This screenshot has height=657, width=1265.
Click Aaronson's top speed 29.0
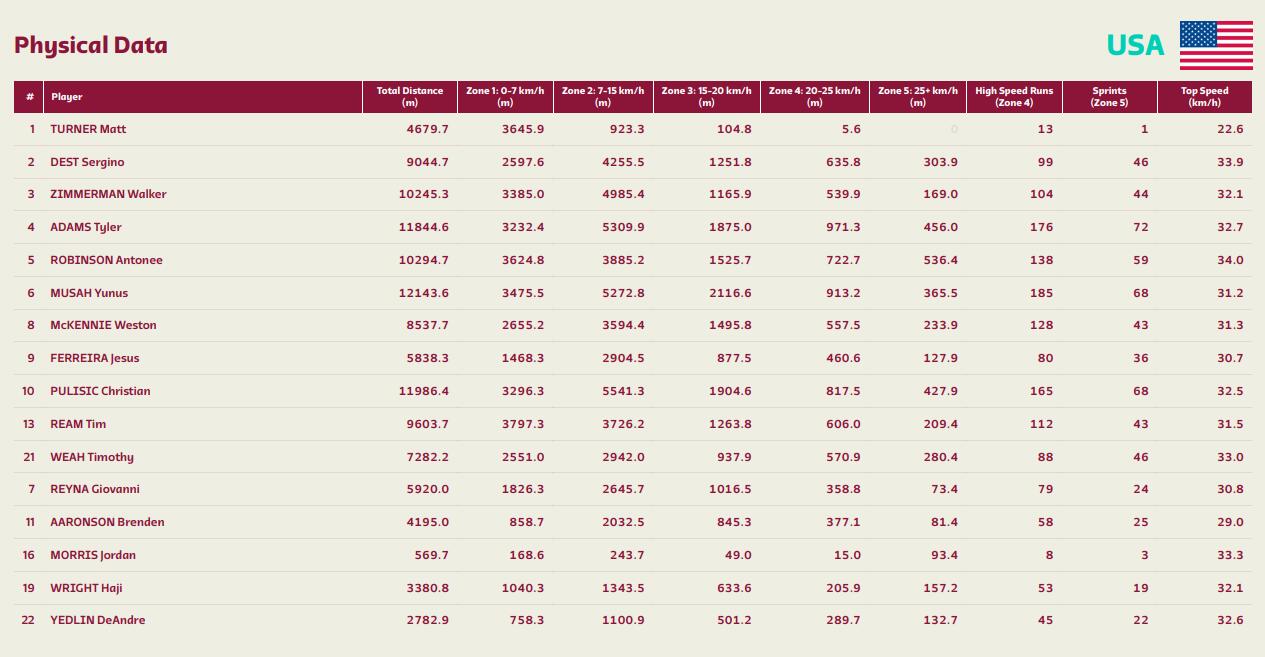point(1230,522)
